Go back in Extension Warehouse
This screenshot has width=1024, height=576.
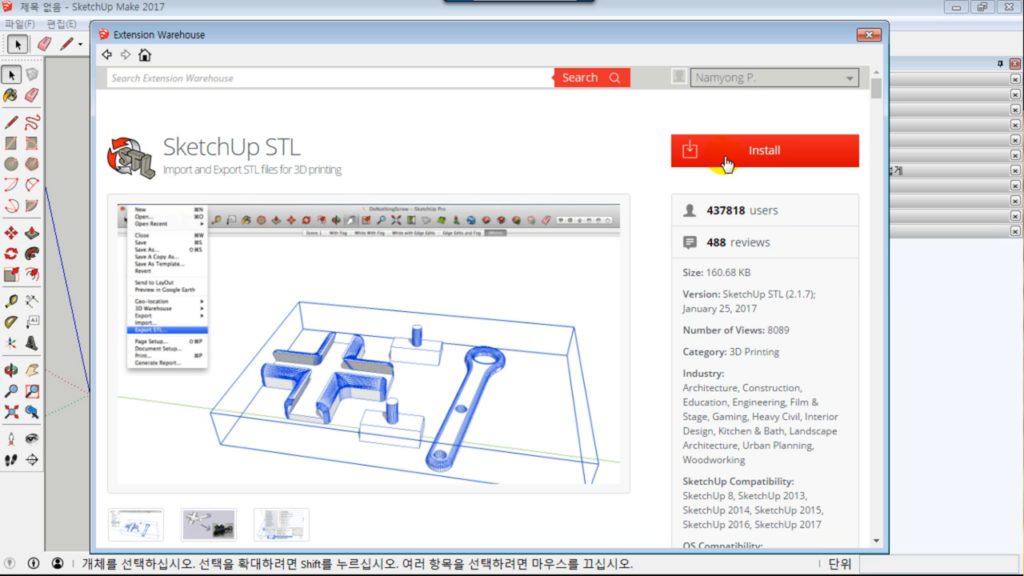click(x=107, y=55)
